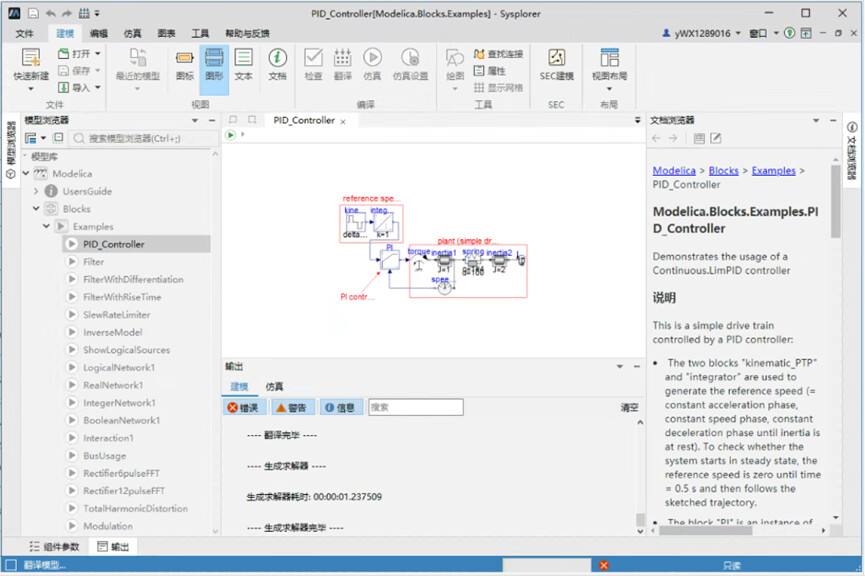Click the output panel 搜索 field
The image size is (865, 576).
click(x=415, y=407)
